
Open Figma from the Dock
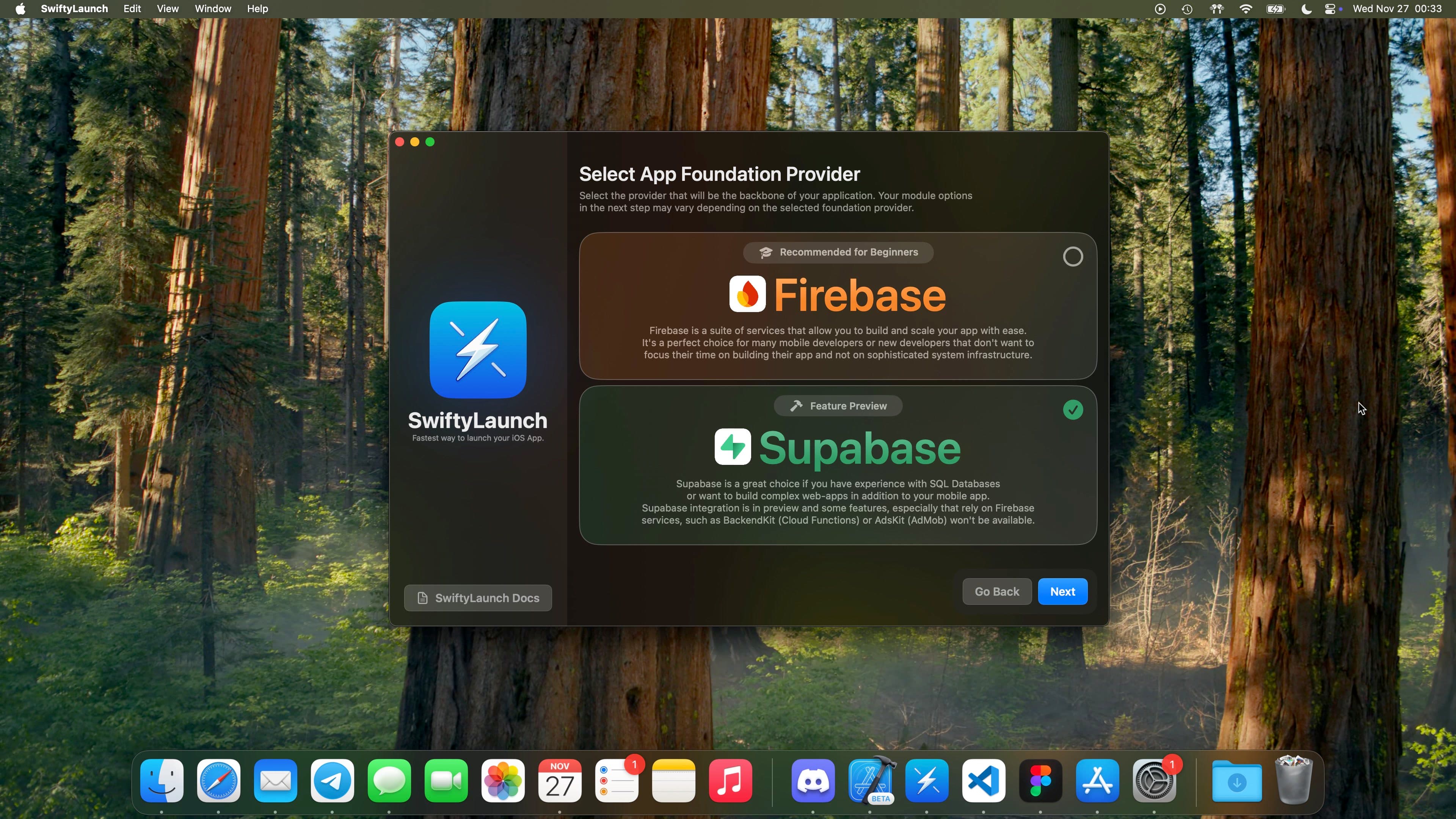pyautogui.click(x=1040, y=781)
